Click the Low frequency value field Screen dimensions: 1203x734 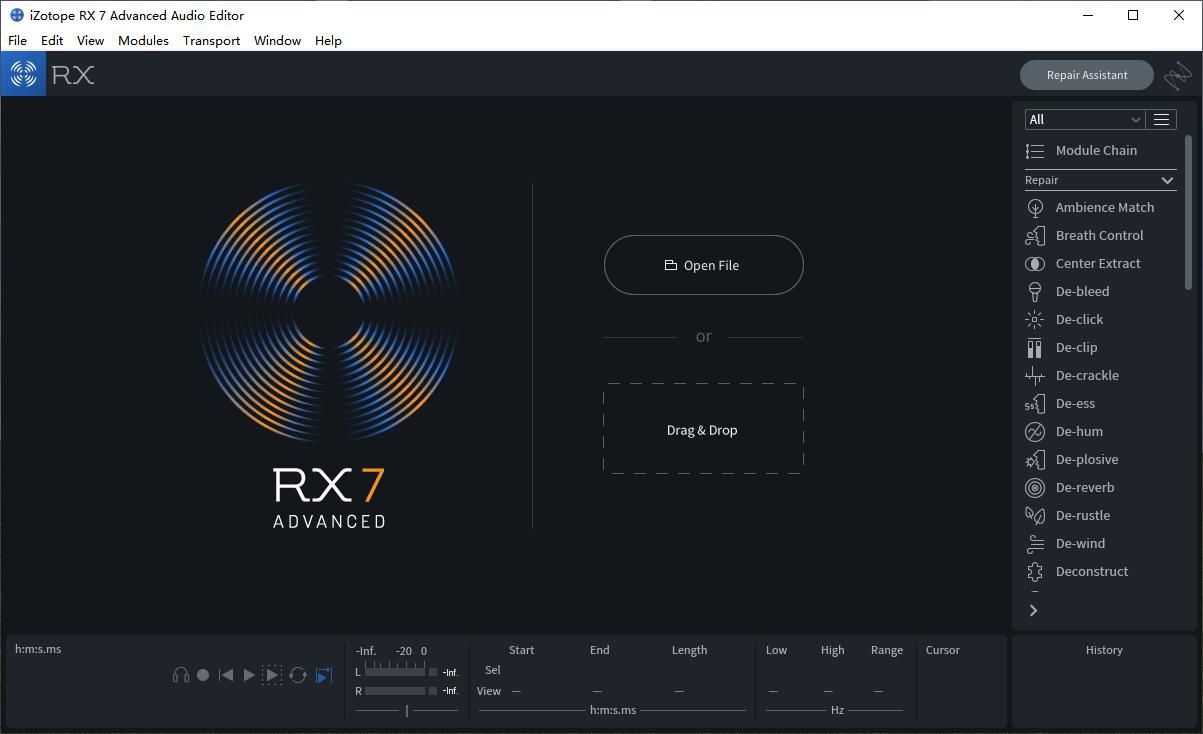[x=773, y=691]
